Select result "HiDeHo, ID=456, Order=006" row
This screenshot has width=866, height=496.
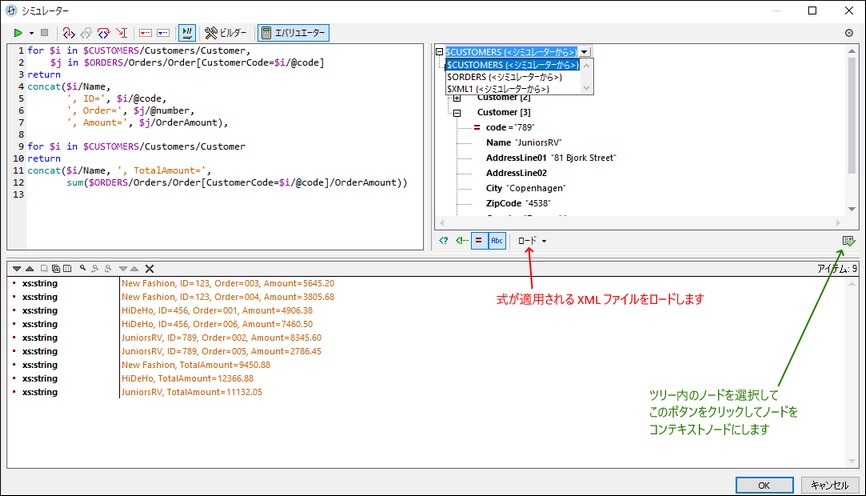coord(217,324)
